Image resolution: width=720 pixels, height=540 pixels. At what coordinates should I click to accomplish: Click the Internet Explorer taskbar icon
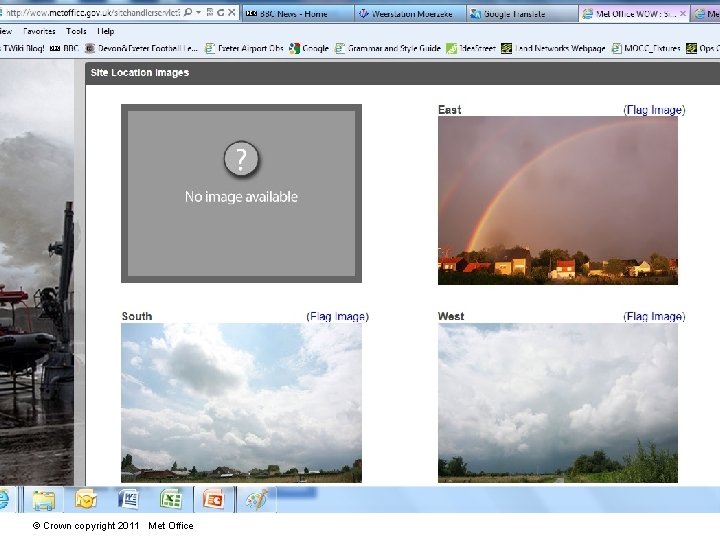tap(4, 500)
